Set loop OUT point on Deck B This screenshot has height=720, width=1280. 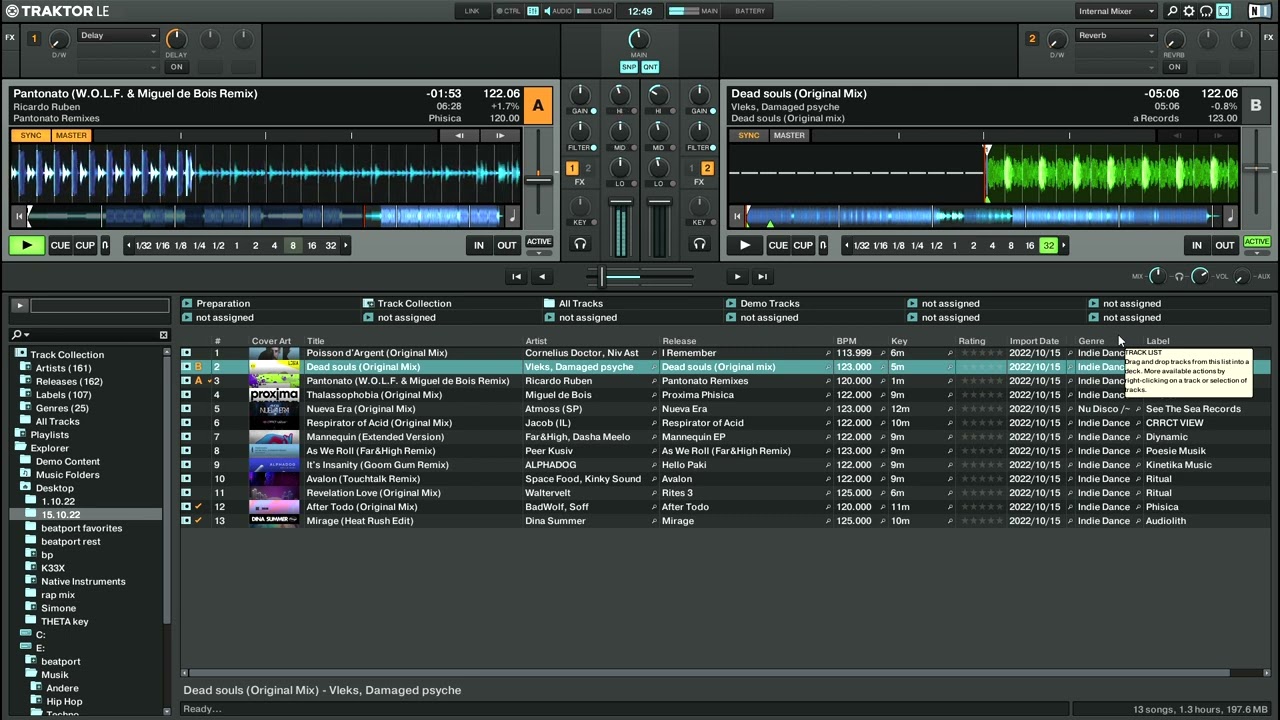pos(1225,245)
